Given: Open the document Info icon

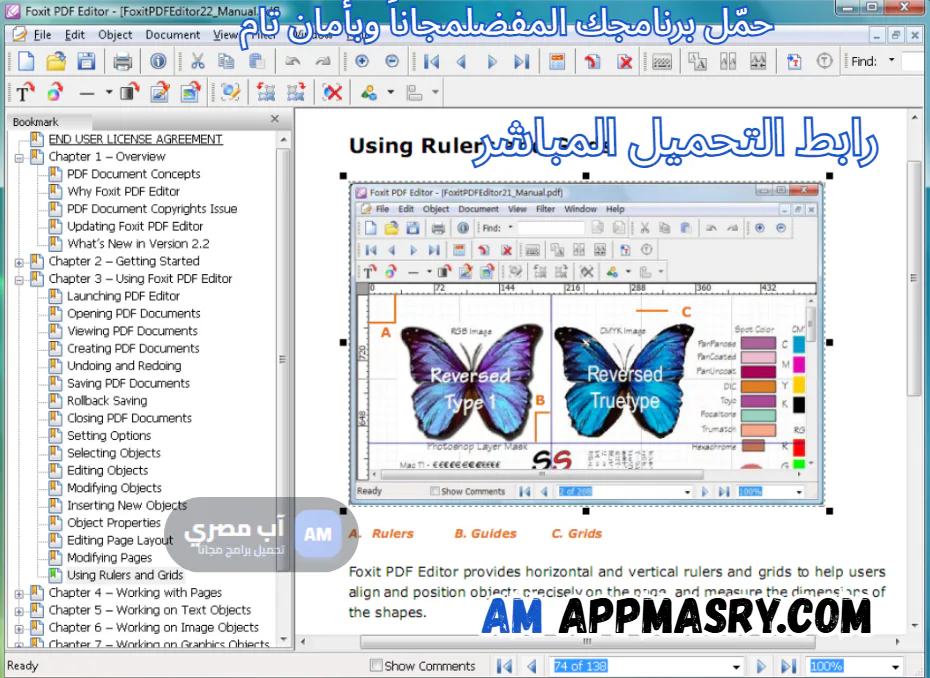Looking at the screenshot, I should pyautogui.click(x=158, y=61).
